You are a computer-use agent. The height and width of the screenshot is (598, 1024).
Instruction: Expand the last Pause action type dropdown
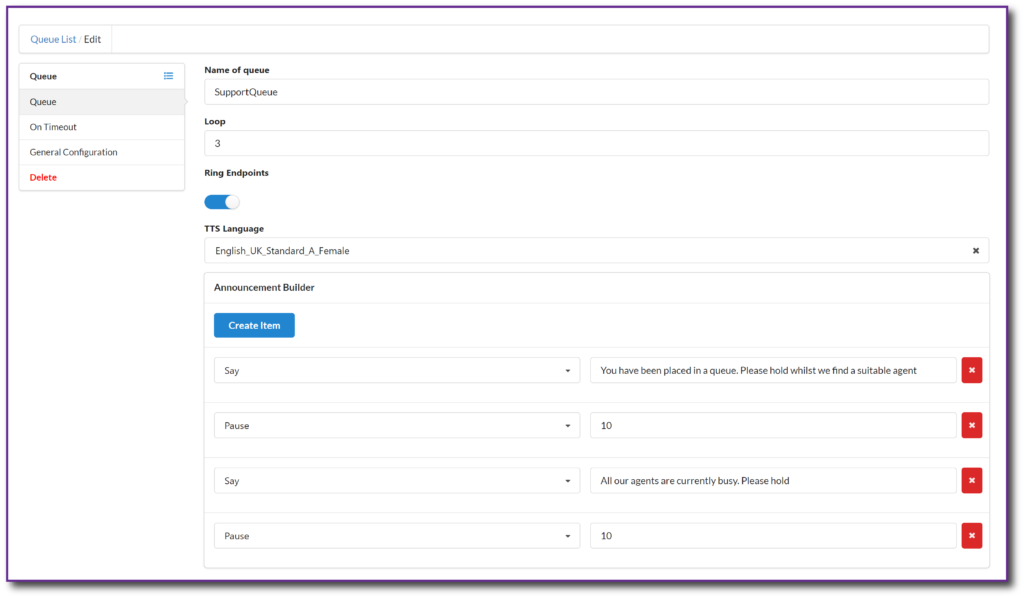[397, 536]
